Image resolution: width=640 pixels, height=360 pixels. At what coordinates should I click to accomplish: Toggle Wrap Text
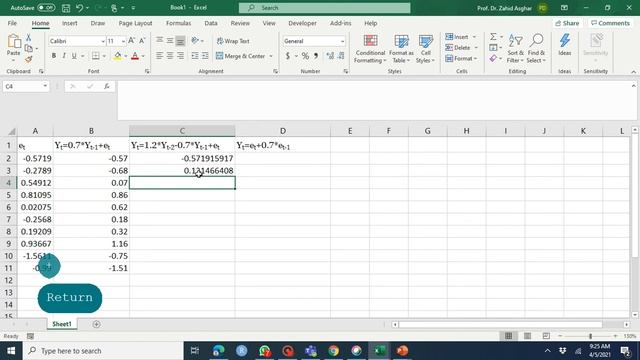(x=233, y=41)
